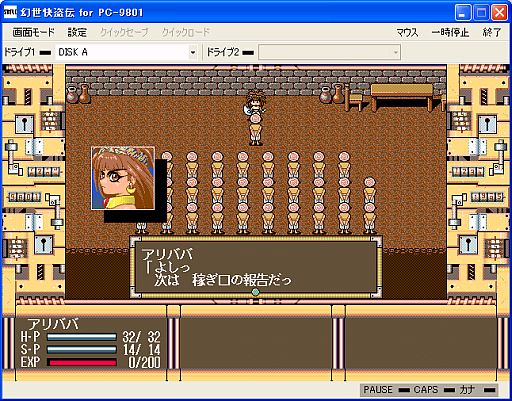Screen dimensions: 512x401
Task: Click the ドライブ1 access indicator
Action: [45, 53]
